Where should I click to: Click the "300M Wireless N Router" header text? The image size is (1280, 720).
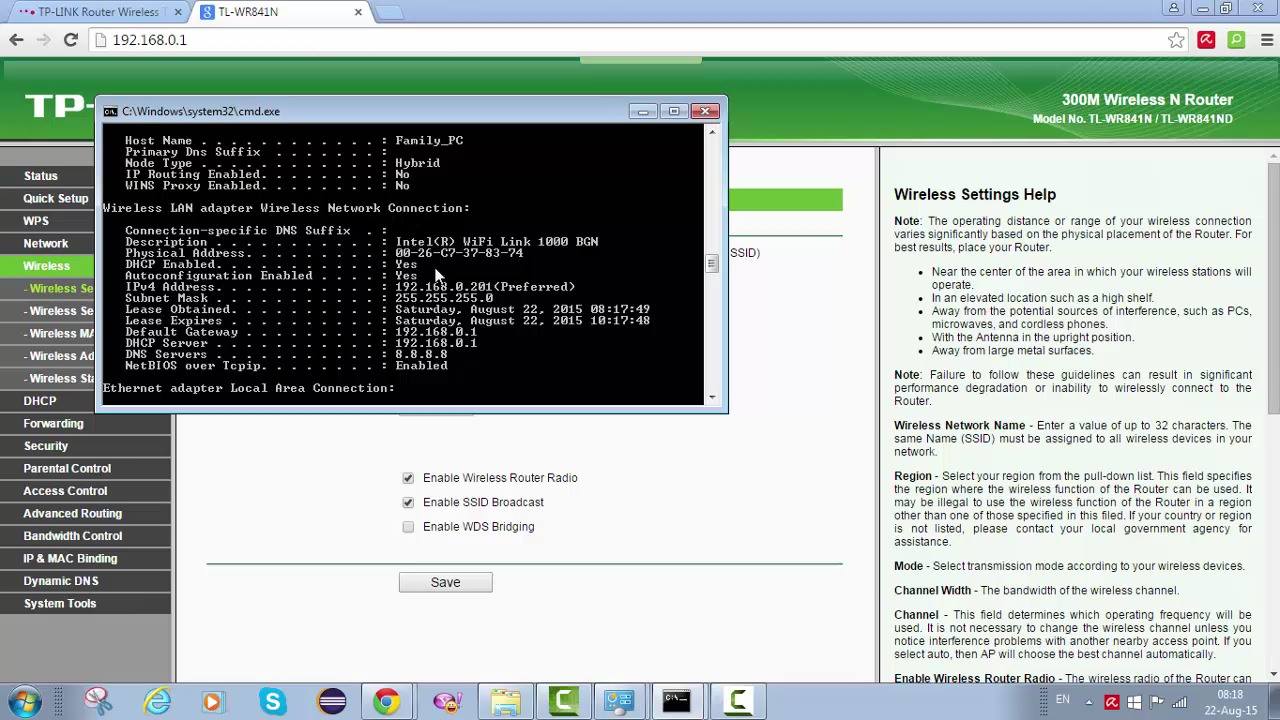pos(1147,100)
